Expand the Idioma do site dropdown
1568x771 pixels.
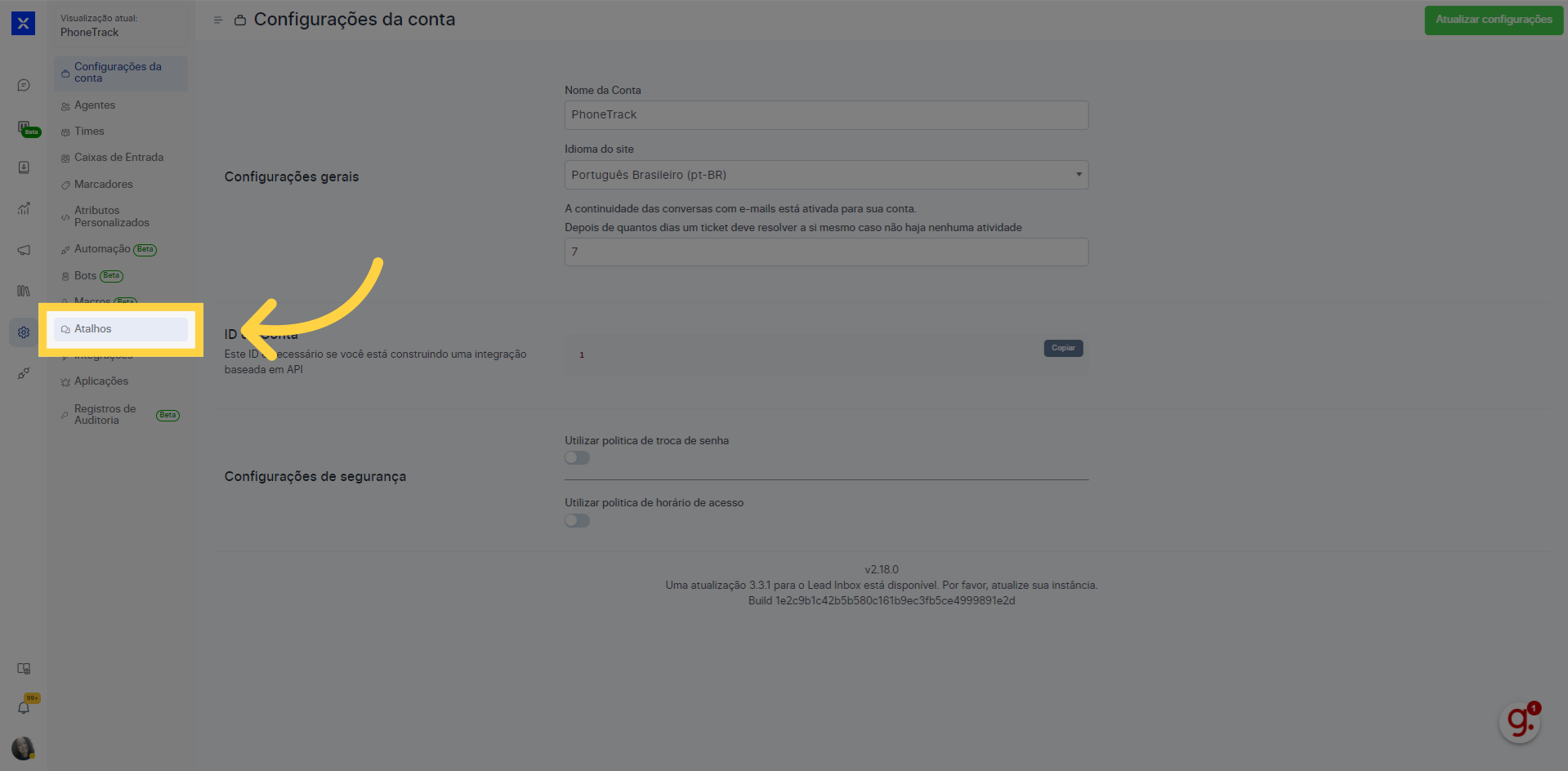pyautogui.click(x=826, y=175)
